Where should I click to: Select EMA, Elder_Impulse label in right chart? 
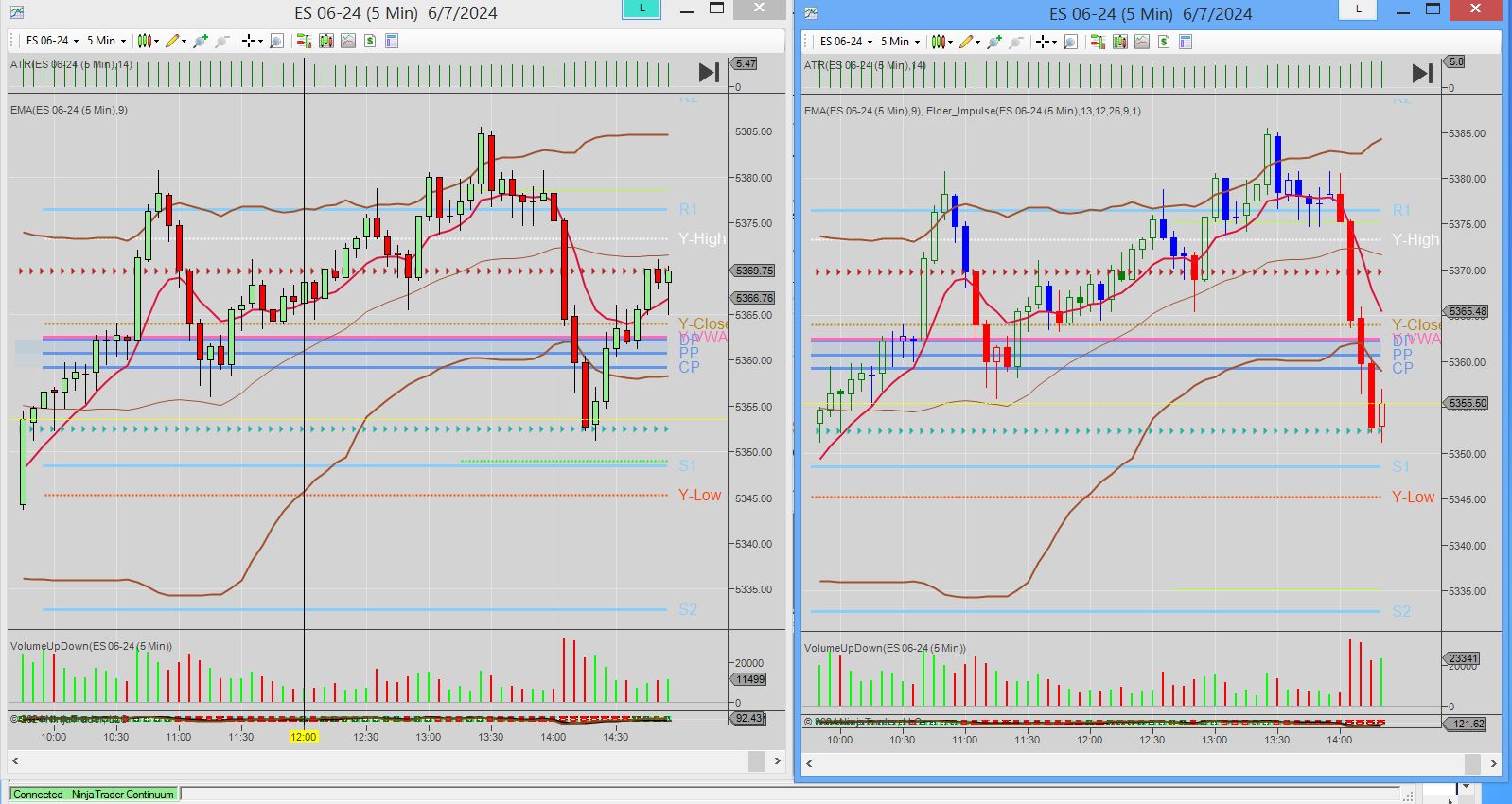(973, 111)
